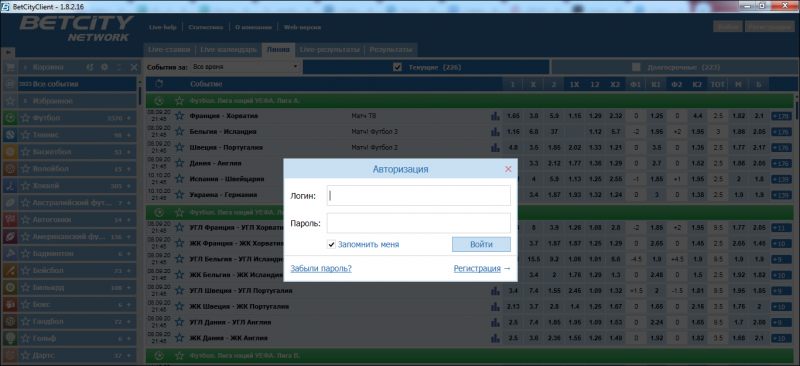Screen dimensions: 800x366
Task: Click the Бокс glove icon
Action: click(9, 304)
